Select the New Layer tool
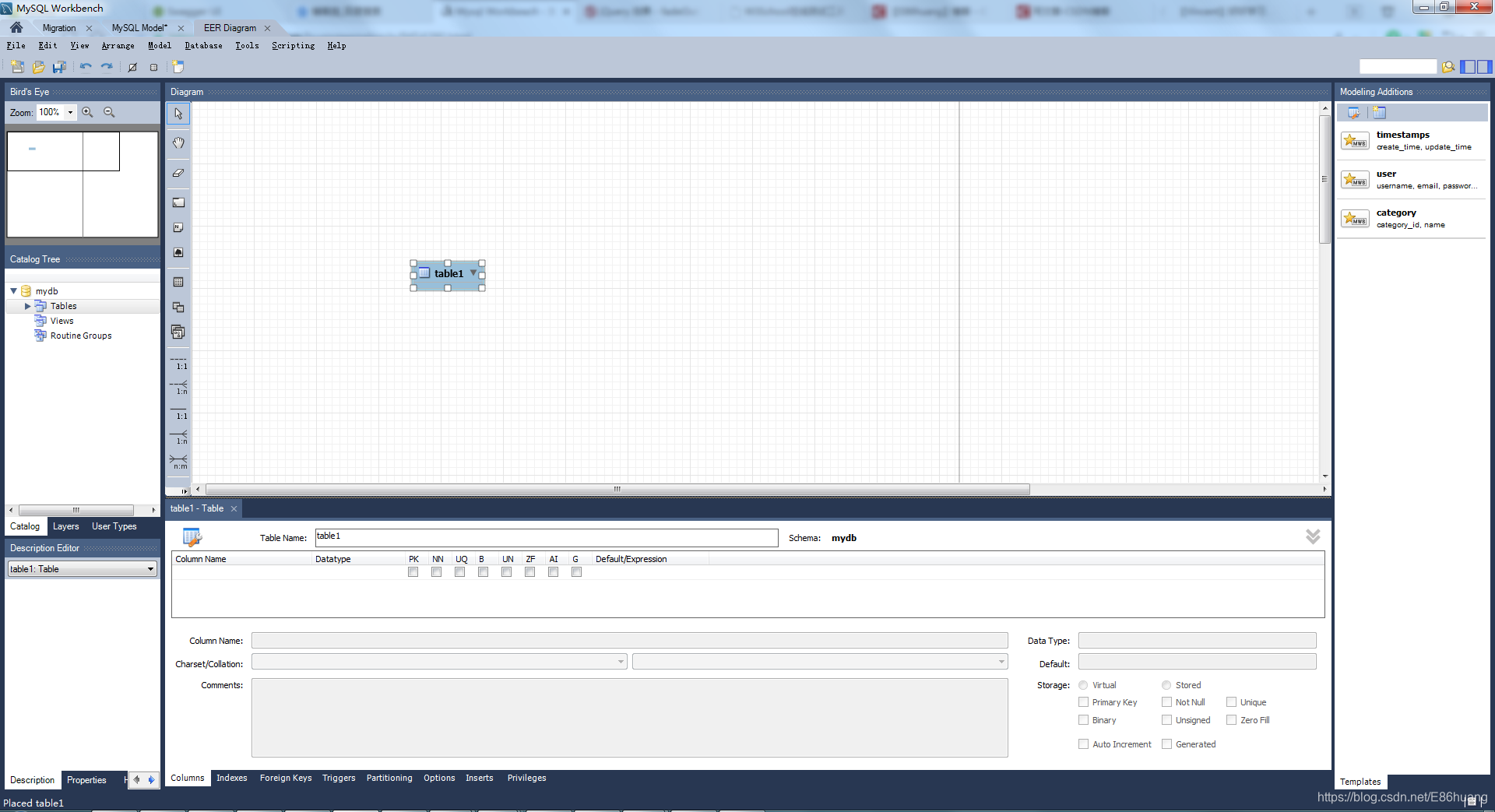This screenshot has width=1495, height=812. pyautogui.click(x=178, y=202)
